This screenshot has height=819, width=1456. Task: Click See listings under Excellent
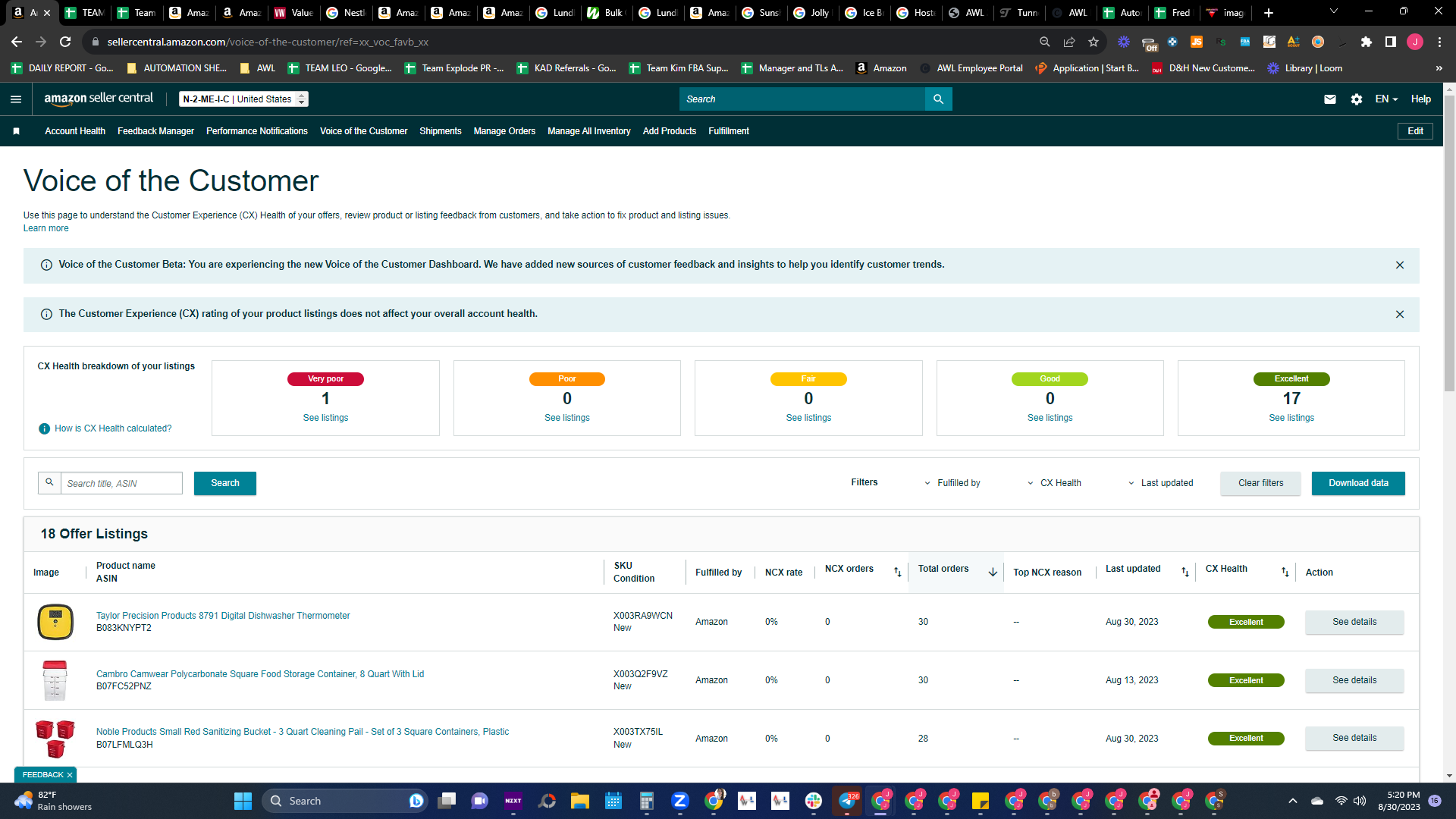(x=1291, y=418)
